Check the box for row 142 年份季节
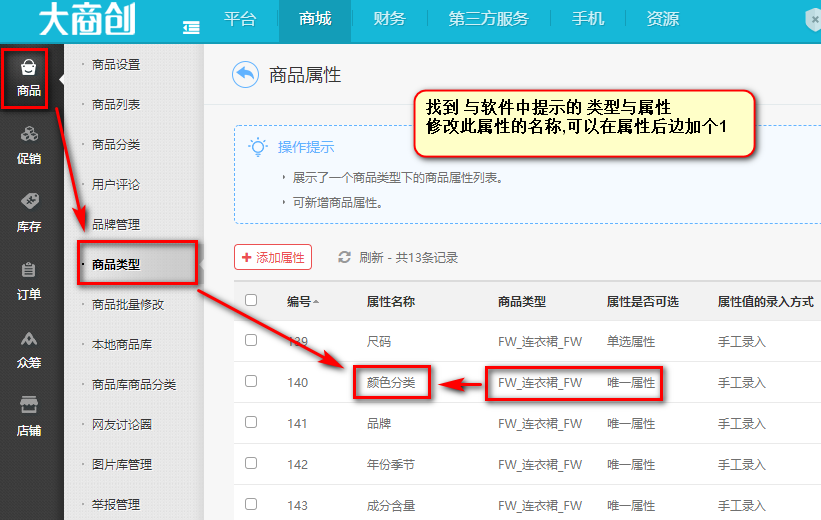 [251, 463]
